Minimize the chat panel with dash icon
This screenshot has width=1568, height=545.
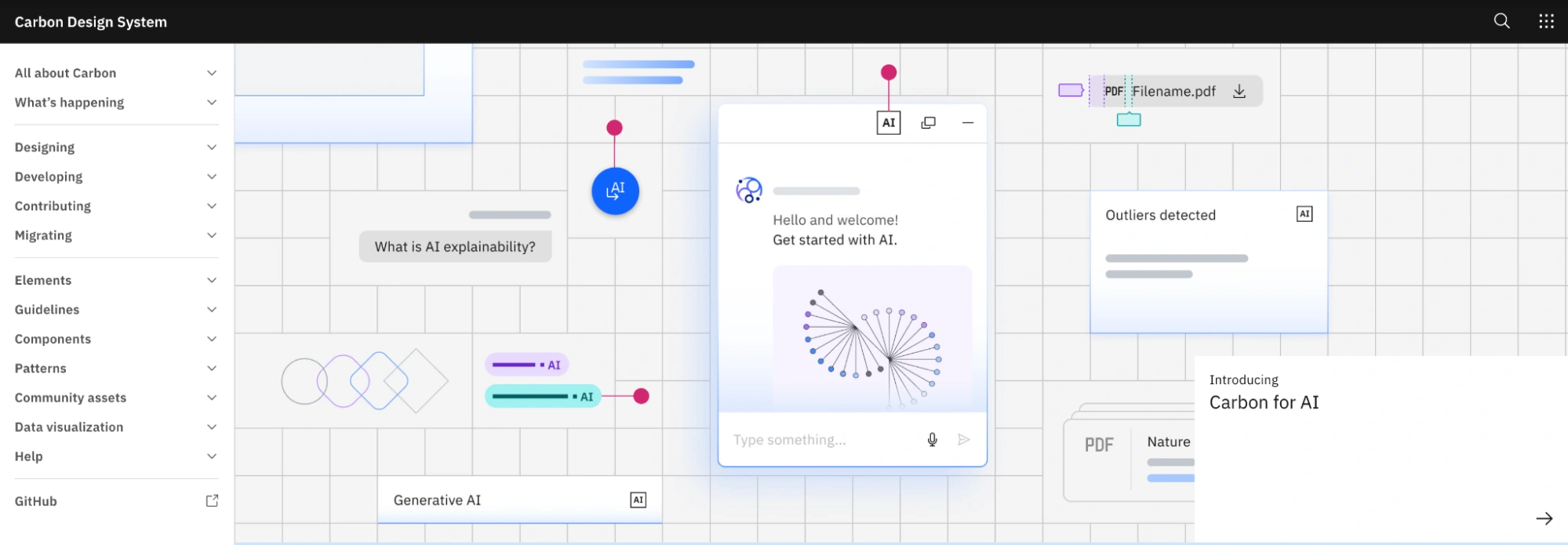[968, 122]
